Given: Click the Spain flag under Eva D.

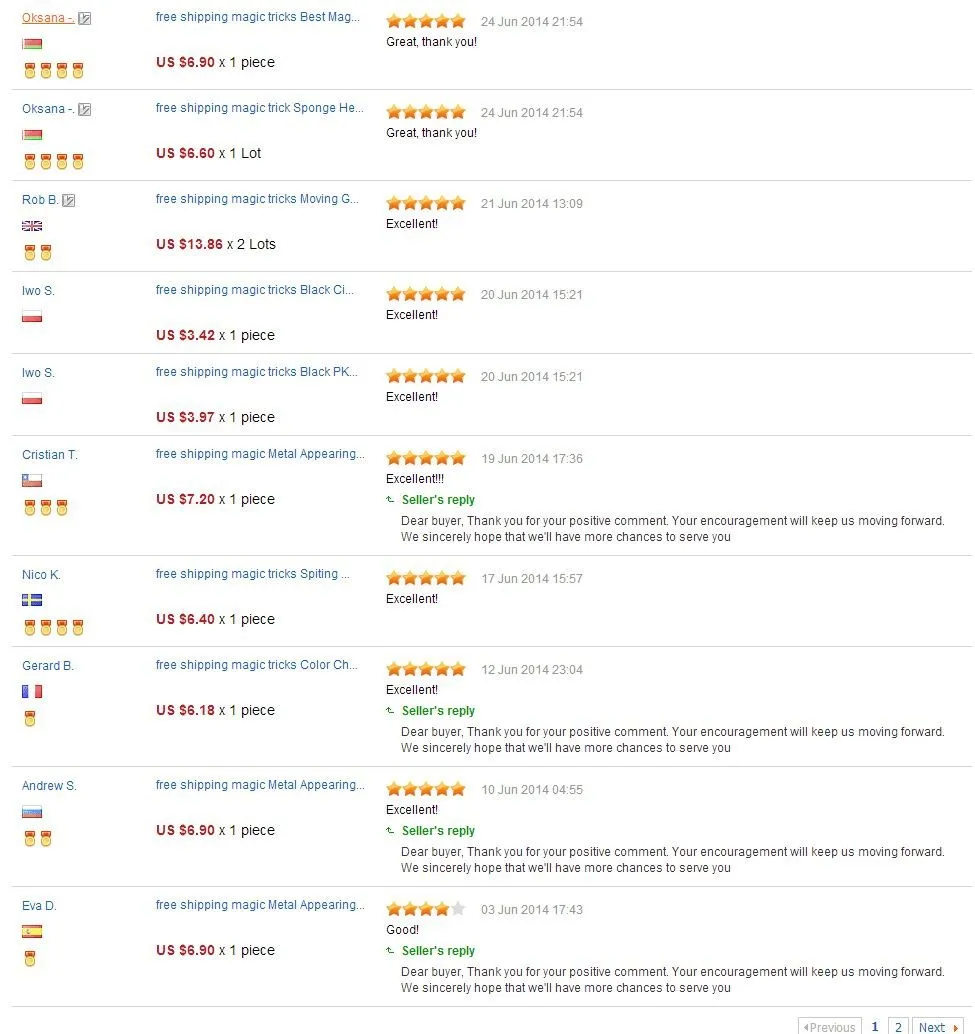Looking at the screenshot, I should 32,931.
